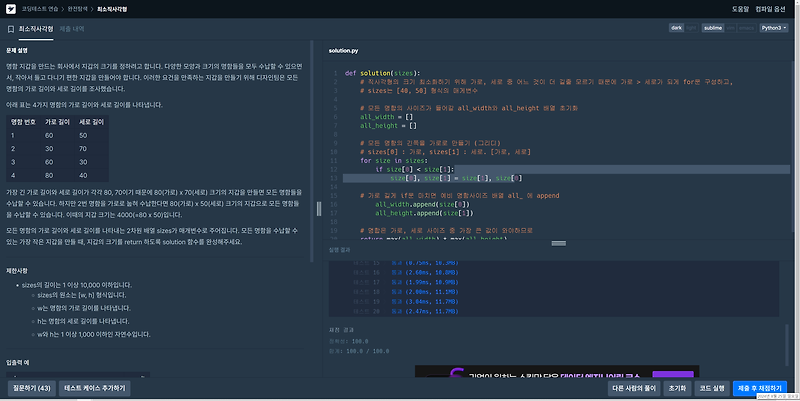
Task: Open 다른 사람의 풀이
Action: click(634, 388)
